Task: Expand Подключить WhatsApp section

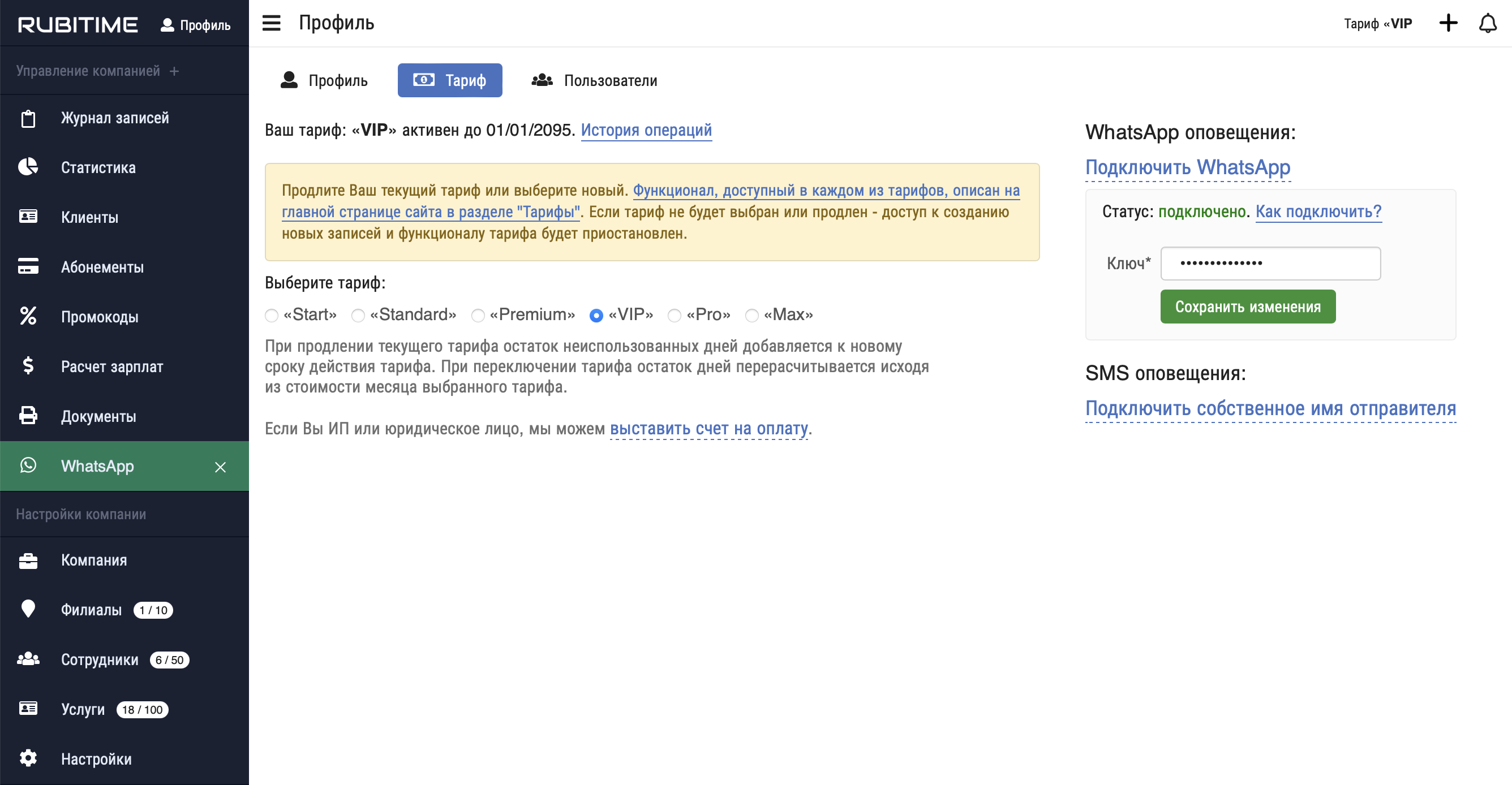Action: [1187, 168]
